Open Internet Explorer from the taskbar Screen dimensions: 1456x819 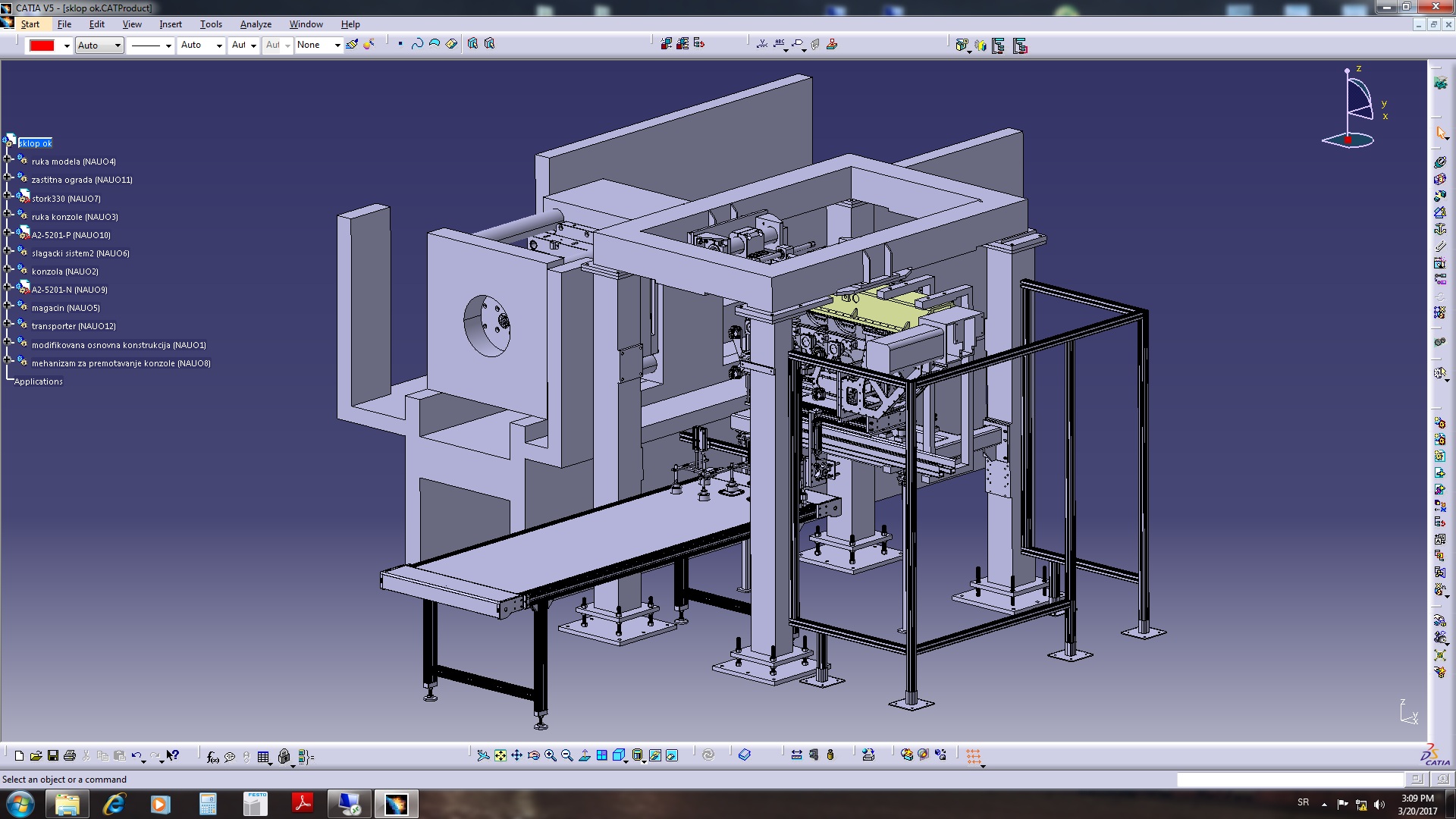[114, 804]
